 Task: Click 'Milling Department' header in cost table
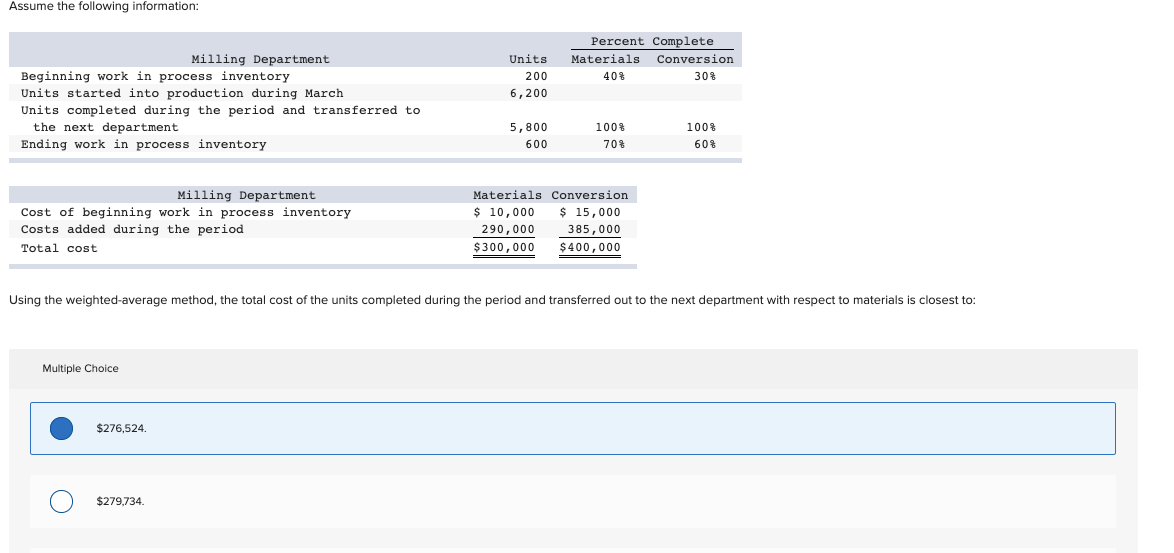click(x=246, y=195)
